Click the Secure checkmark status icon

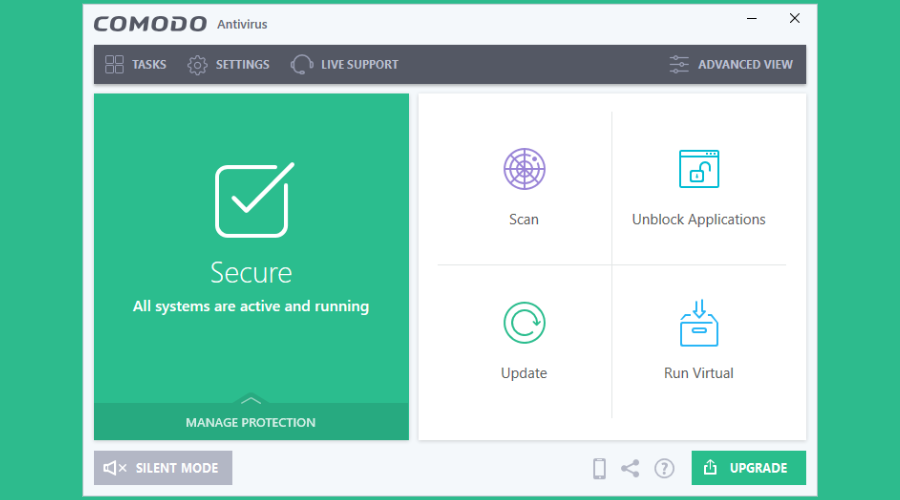tap(254, 199)
